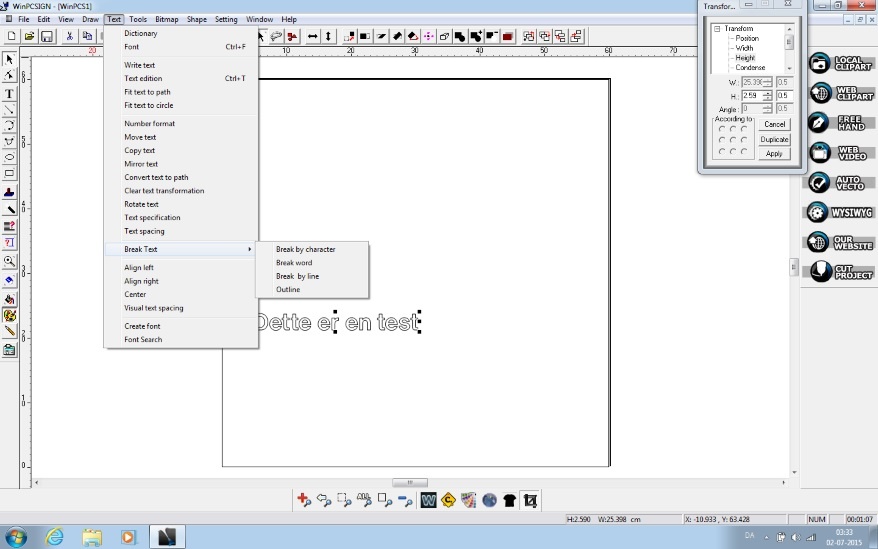Select the zoom magnifier tool in left toolbar
878x549 pixels.
pos(9,261)
